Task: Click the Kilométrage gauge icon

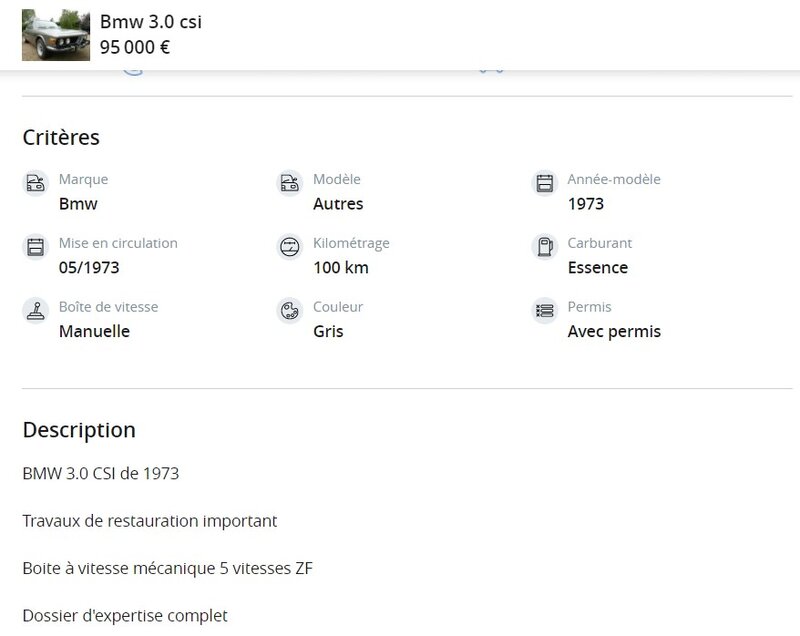Action: point(289,247)
